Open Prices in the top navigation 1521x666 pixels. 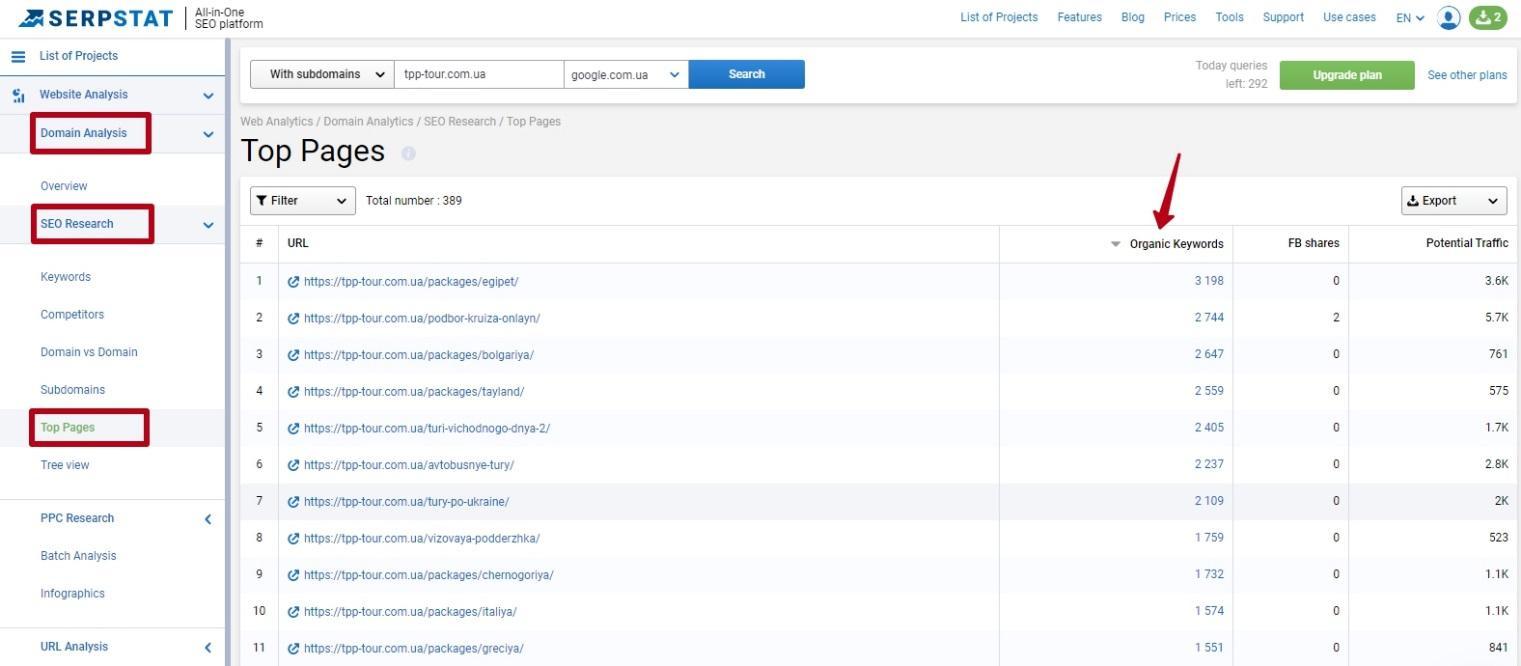[1180, 17]
